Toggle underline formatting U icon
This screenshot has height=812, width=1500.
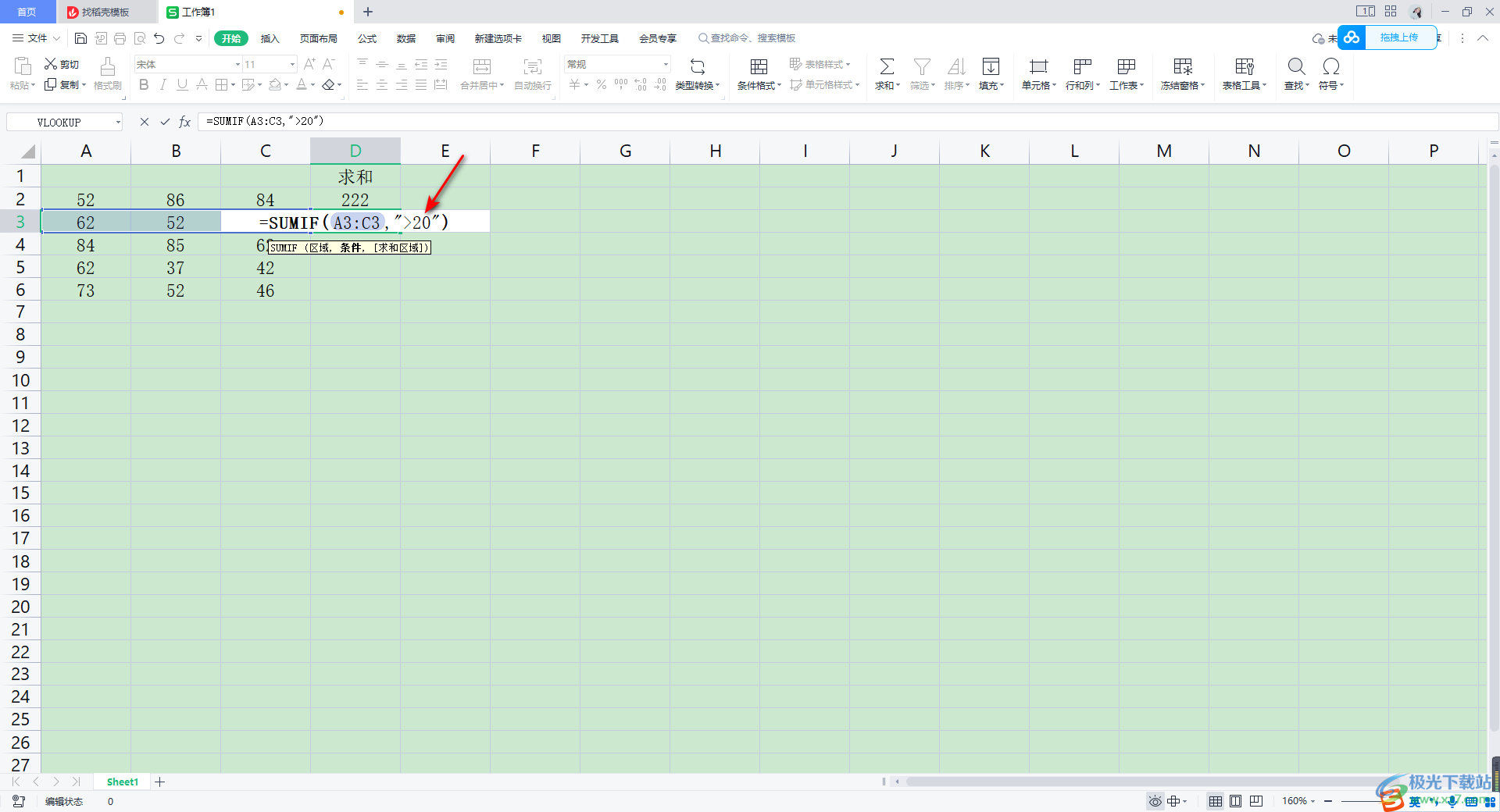point(182,85)
